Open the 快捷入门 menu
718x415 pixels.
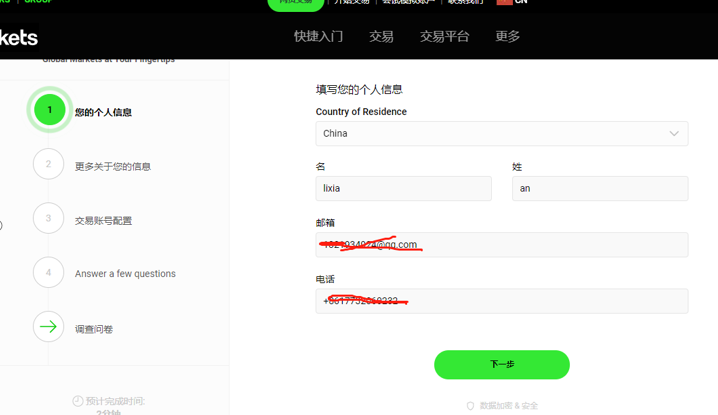coord(318,36)
